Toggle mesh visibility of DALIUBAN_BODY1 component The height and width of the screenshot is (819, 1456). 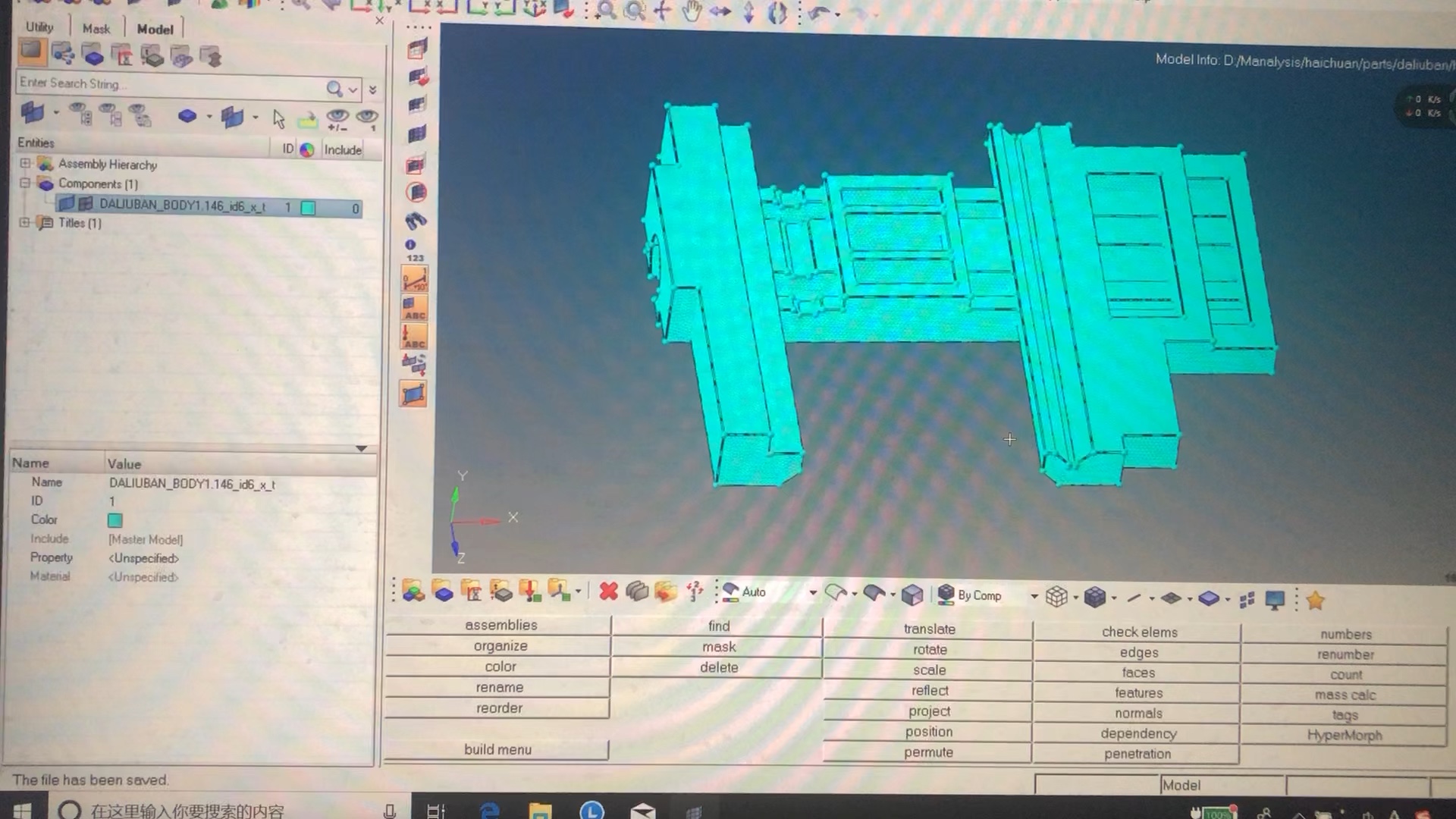[86, 204]
